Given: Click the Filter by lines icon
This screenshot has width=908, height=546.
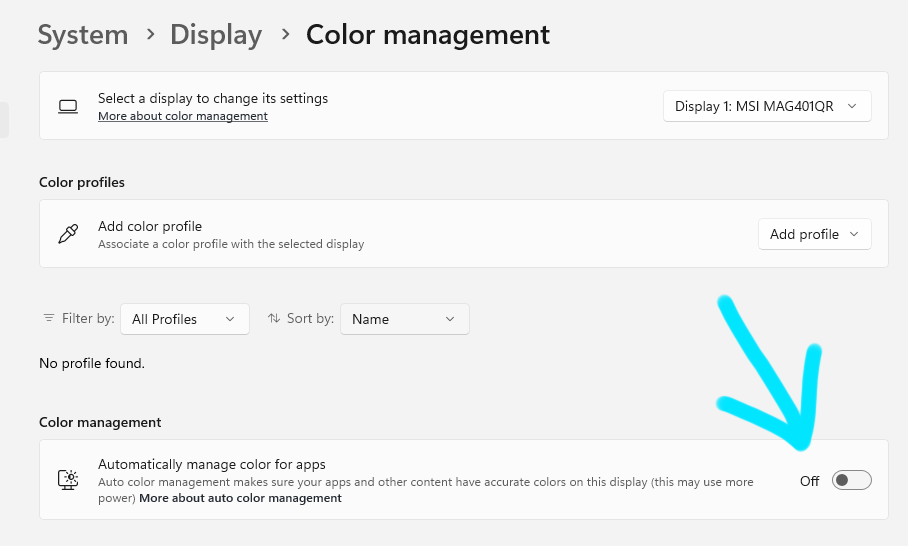Looking at the screenshot, I should tap(49, 318).
